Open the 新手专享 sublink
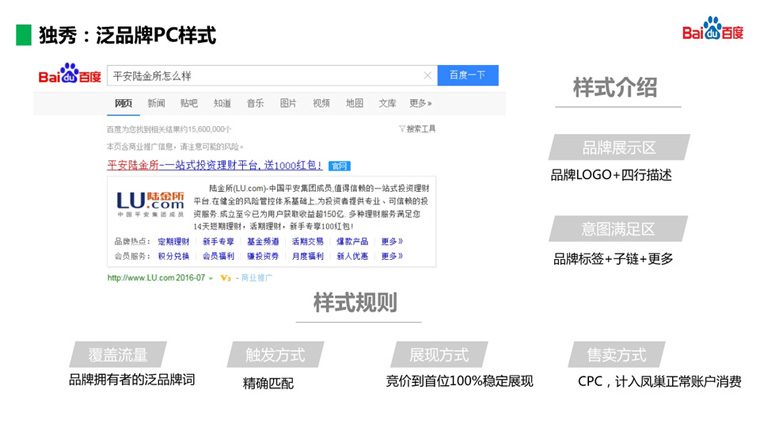Screen dimensions: 760x428 218,241
